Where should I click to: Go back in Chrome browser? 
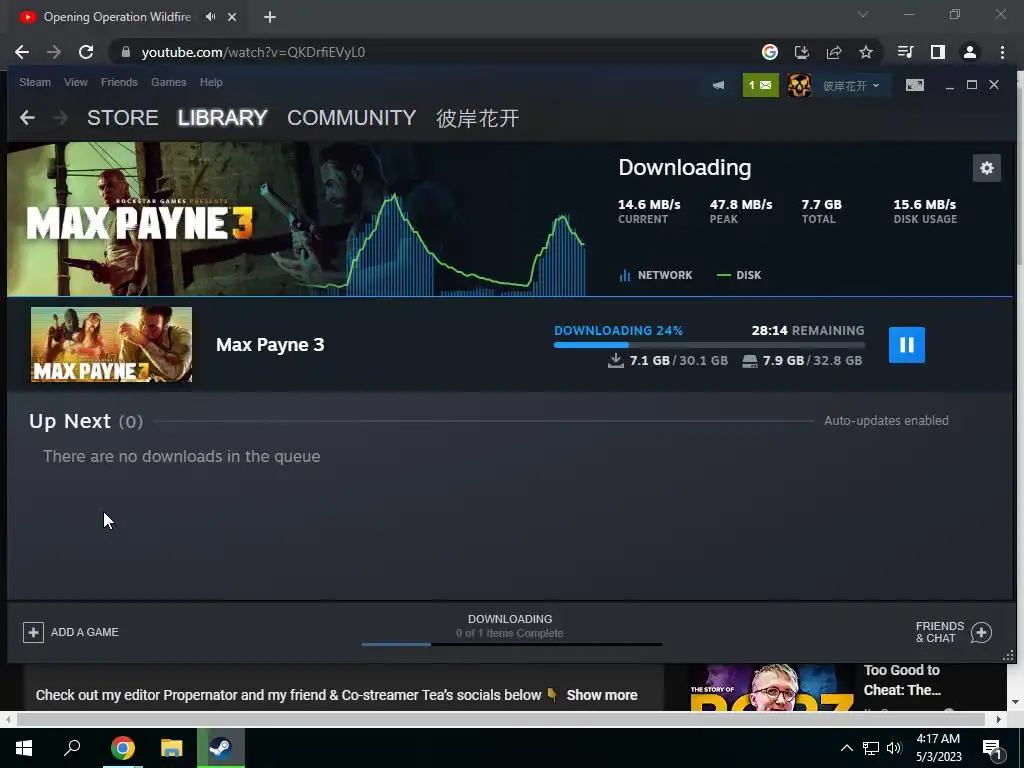tap(22, 52)
